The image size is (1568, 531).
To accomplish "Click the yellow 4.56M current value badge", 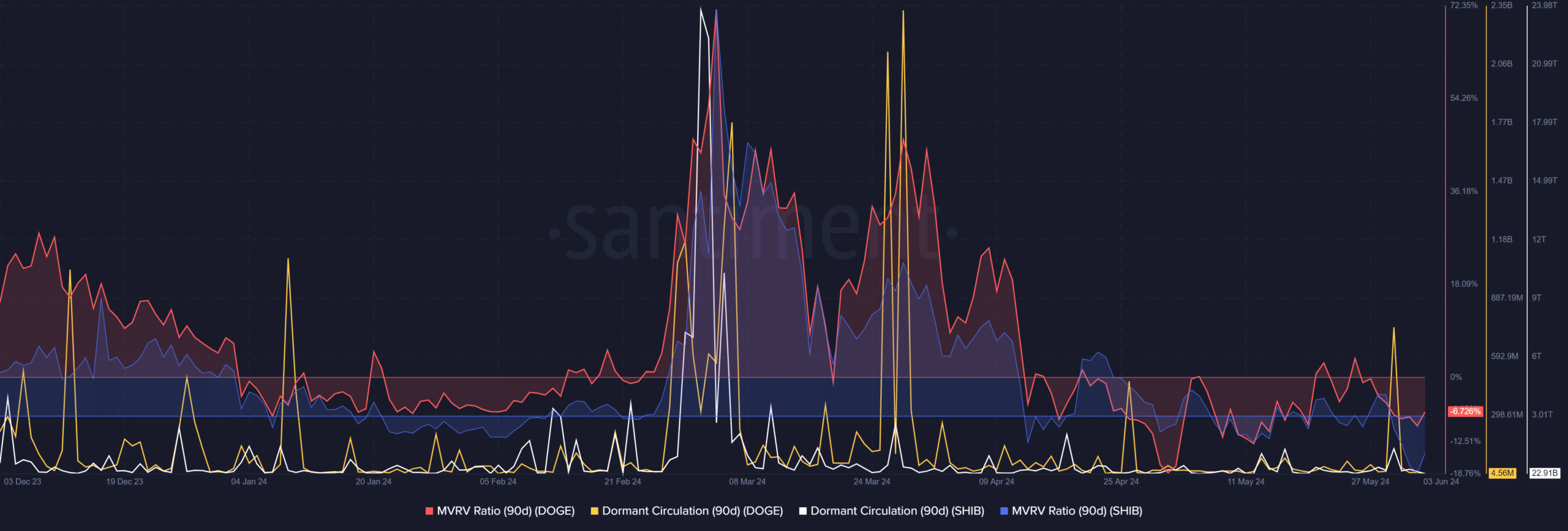I will [1502, 473].
